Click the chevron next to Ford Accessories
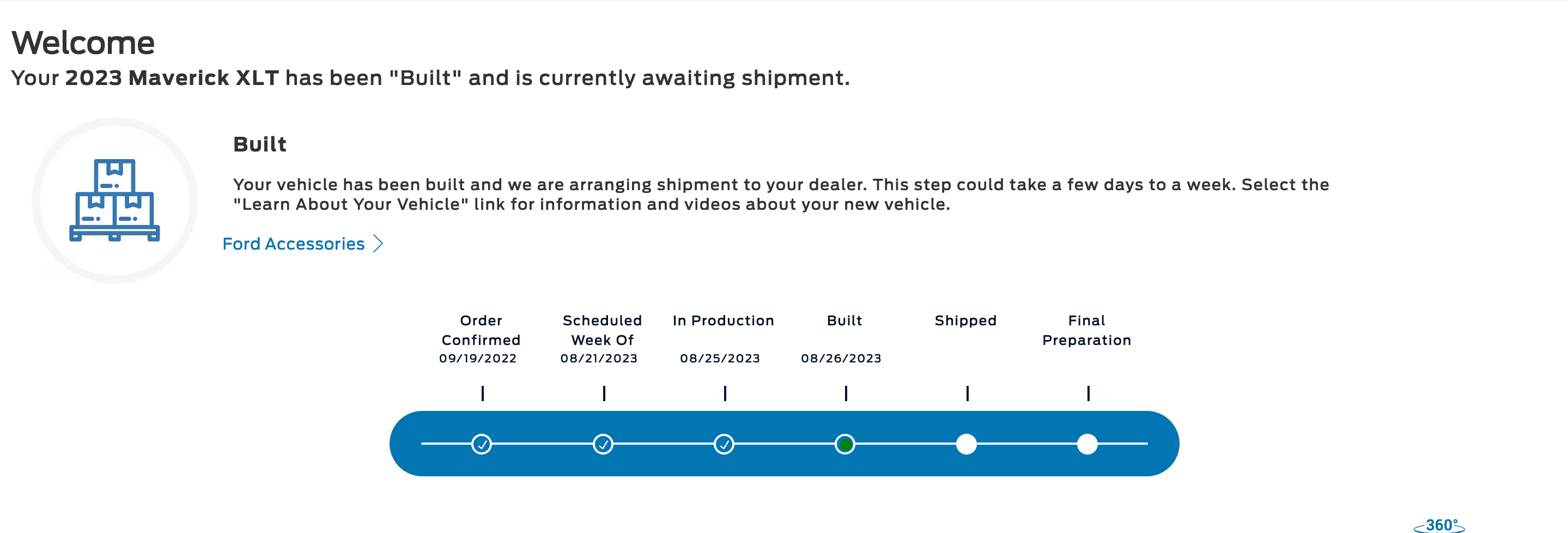Image resolution: width=1568 pixels, height=533 pixels. coord(378,244)
